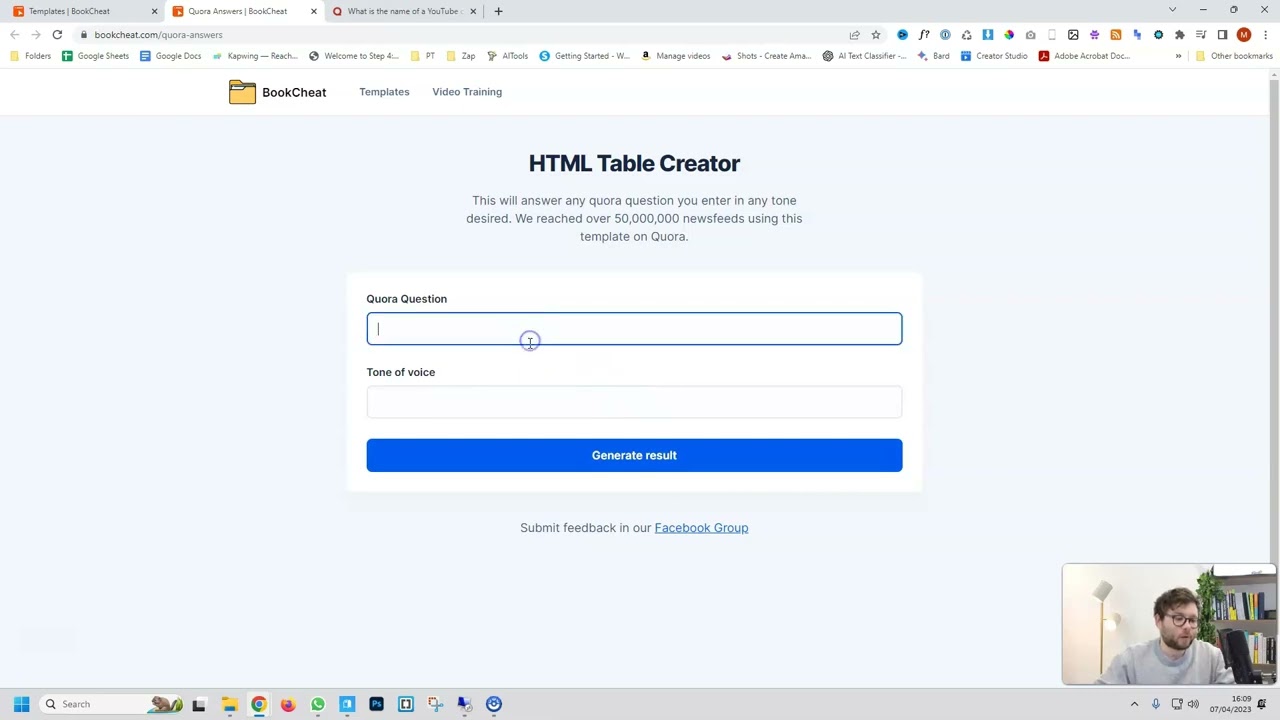The height and width of the screenshot is (720, 1280).
Task: Open WhatsApp from the taskbar
Action: [x=318, y=704]
